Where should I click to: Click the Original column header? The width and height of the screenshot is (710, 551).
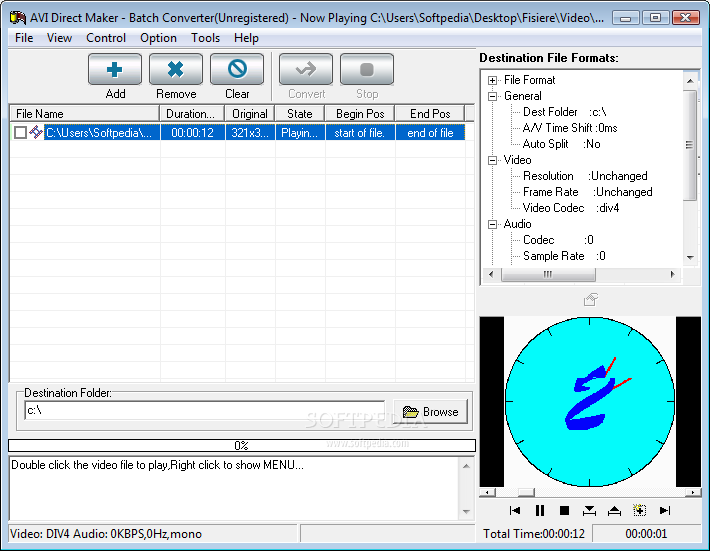[x=250, y=114]
